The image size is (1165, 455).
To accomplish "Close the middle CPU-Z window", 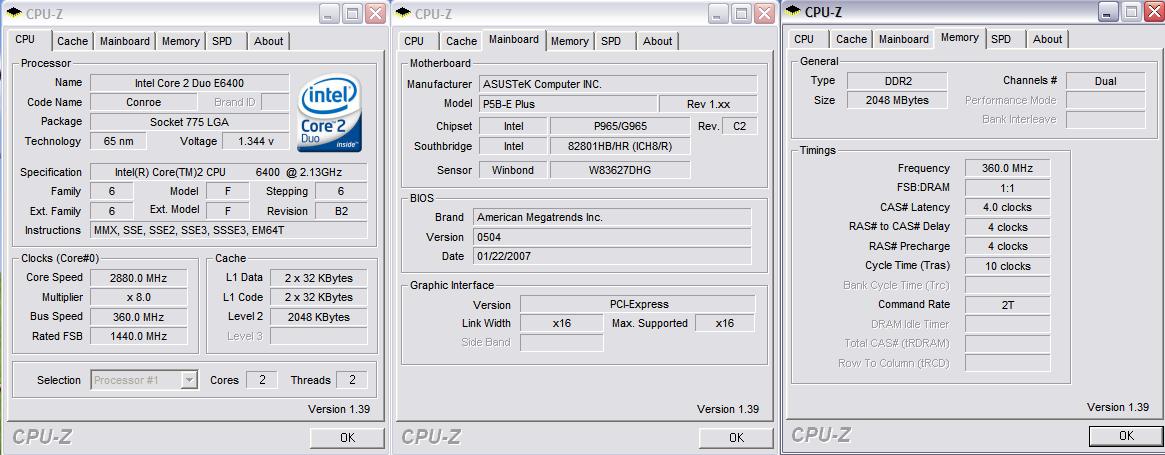I will pyautogui.click(x=765, y=13).
